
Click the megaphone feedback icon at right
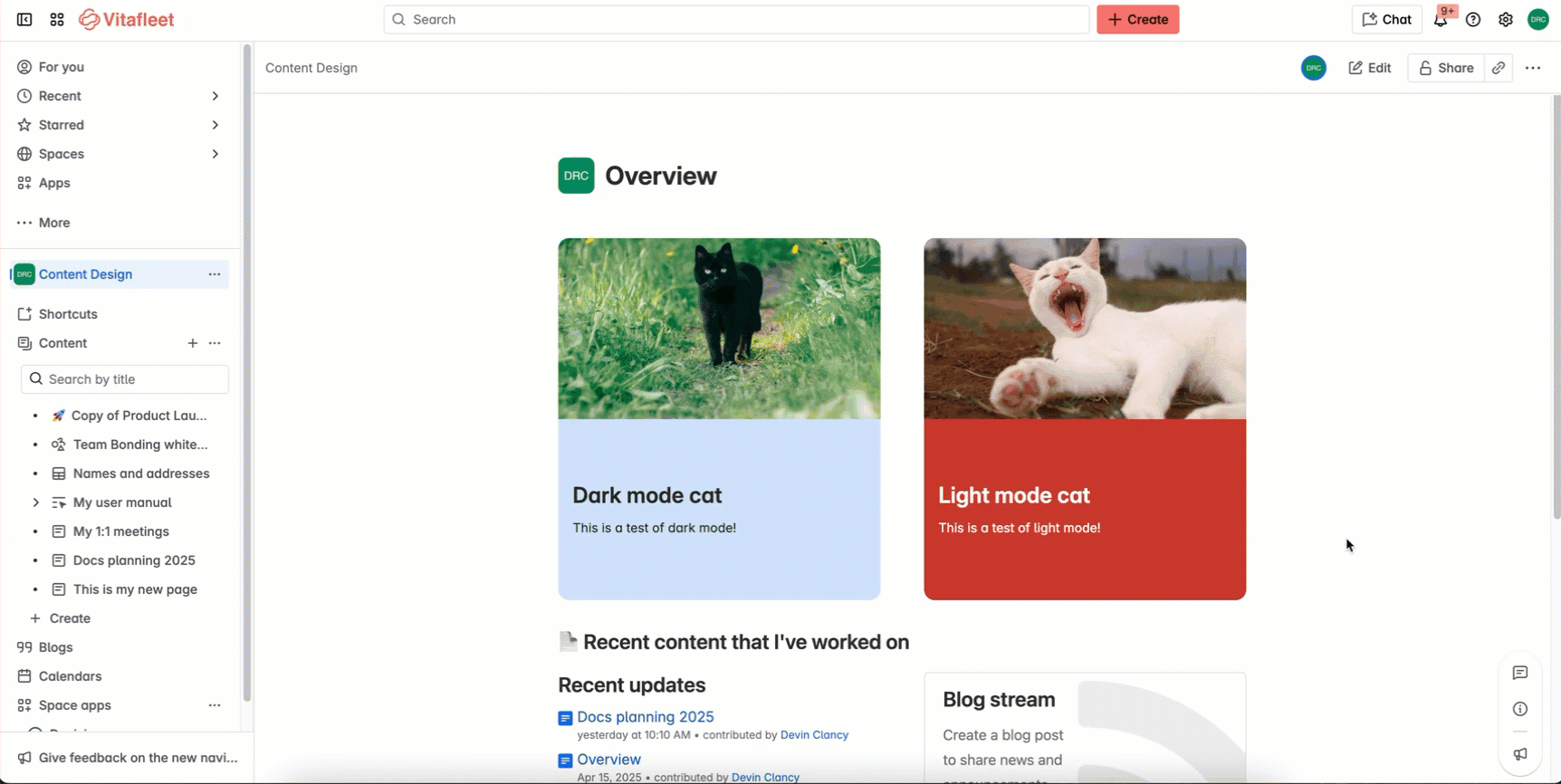[1520, 754]
